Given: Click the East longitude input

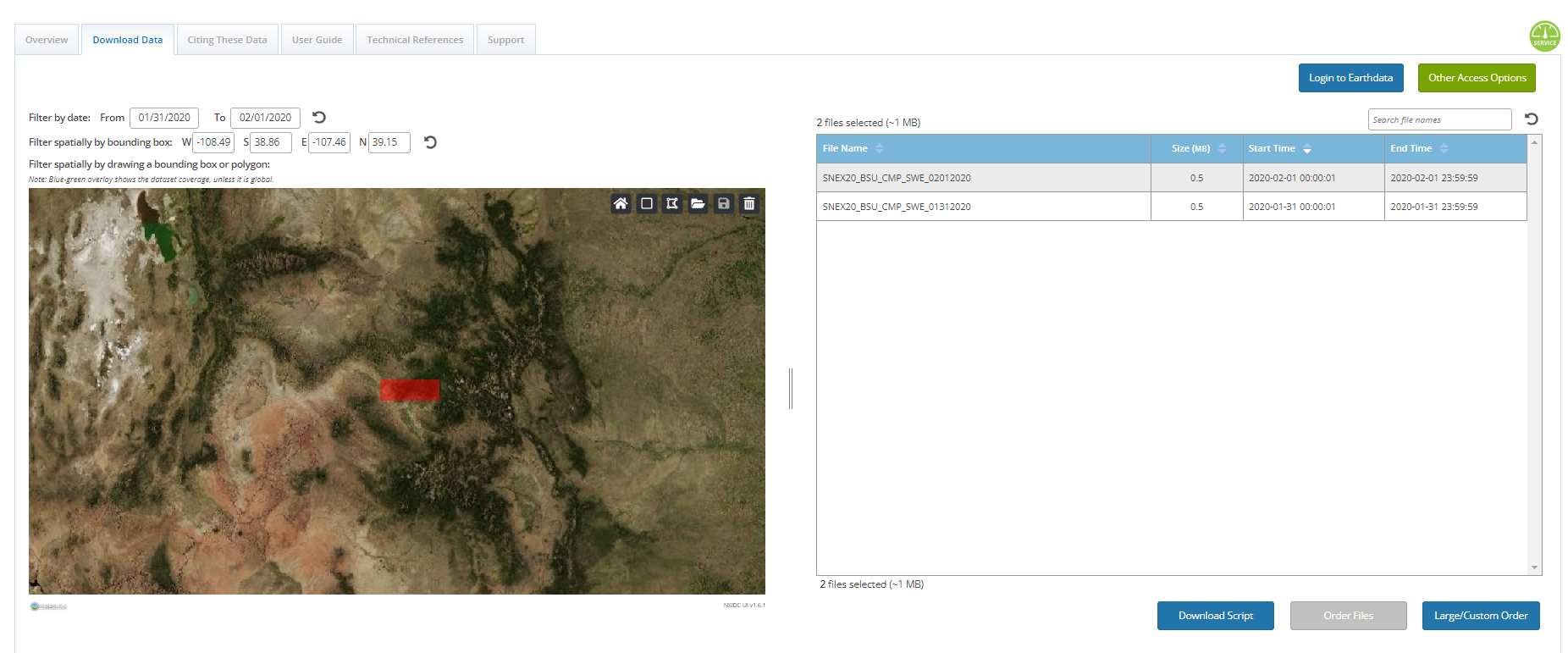Looking at the screenshot, I should [x=329, y=142].
